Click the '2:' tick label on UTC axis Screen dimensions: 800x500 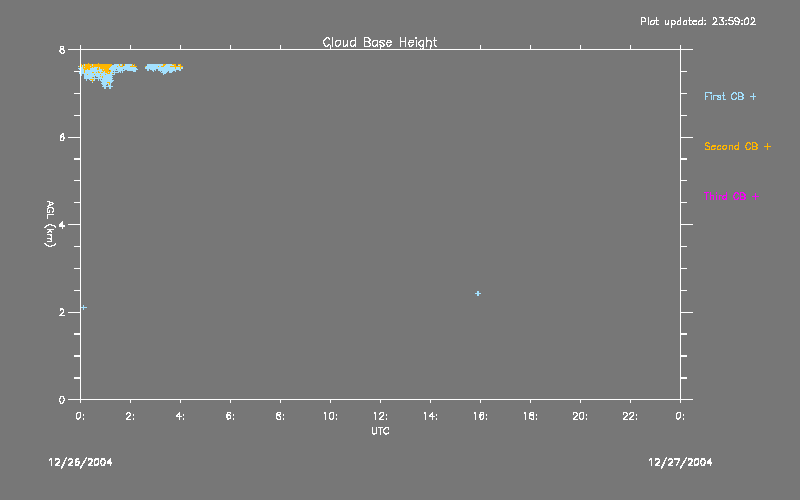coord(130,416)
